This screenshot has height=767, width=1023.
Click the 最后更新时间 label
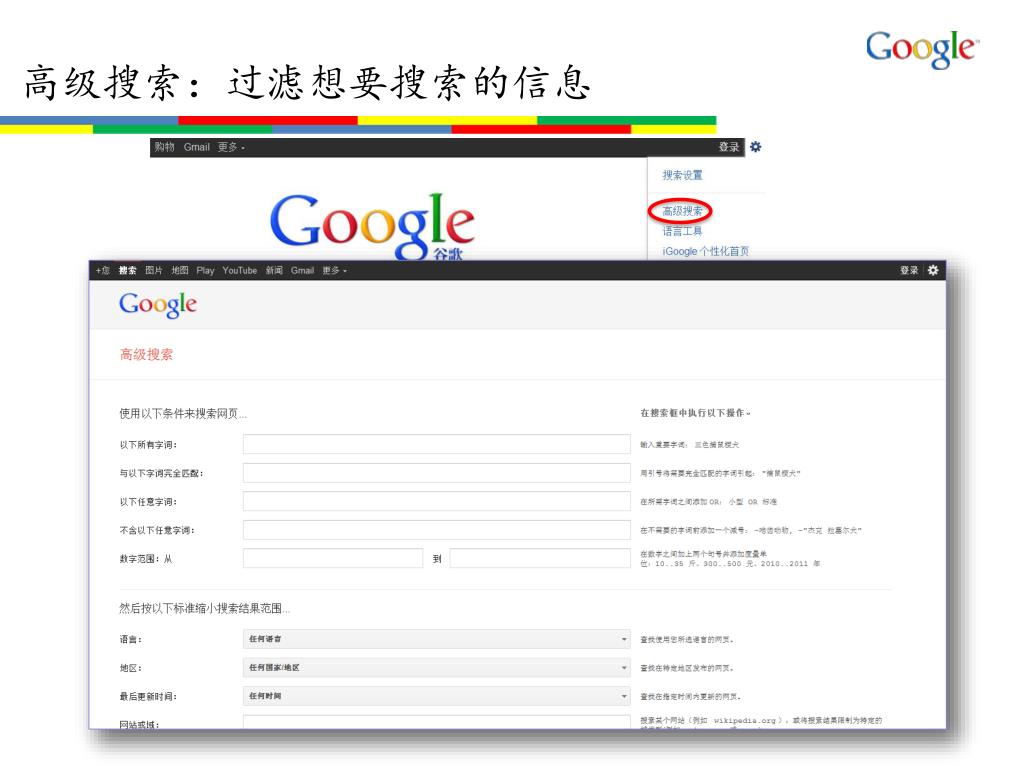[x=148, y=697]
